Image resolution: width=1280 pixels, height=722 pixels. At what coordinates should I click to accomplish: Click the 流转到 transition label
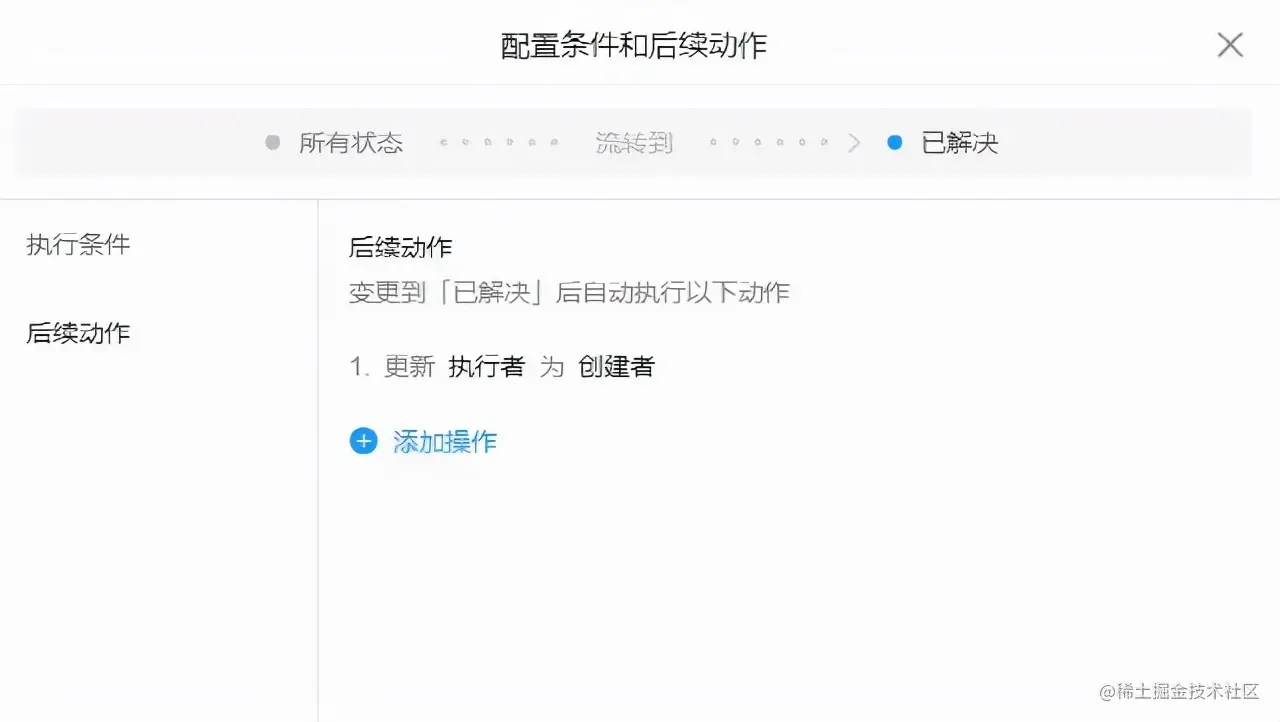coord(634,143)
